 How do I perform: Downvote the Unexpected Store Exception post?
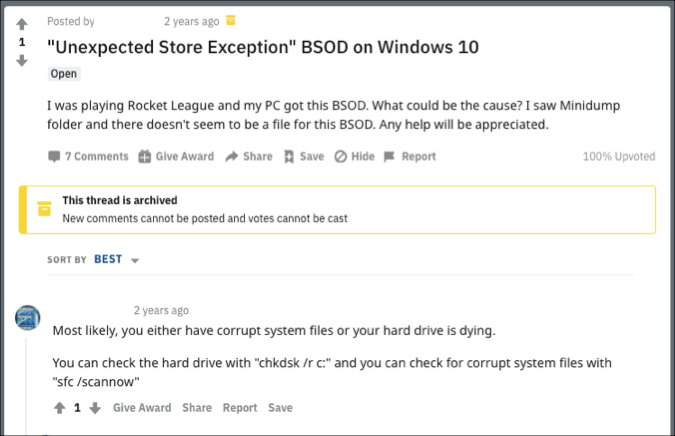click(x=22, y=61)
